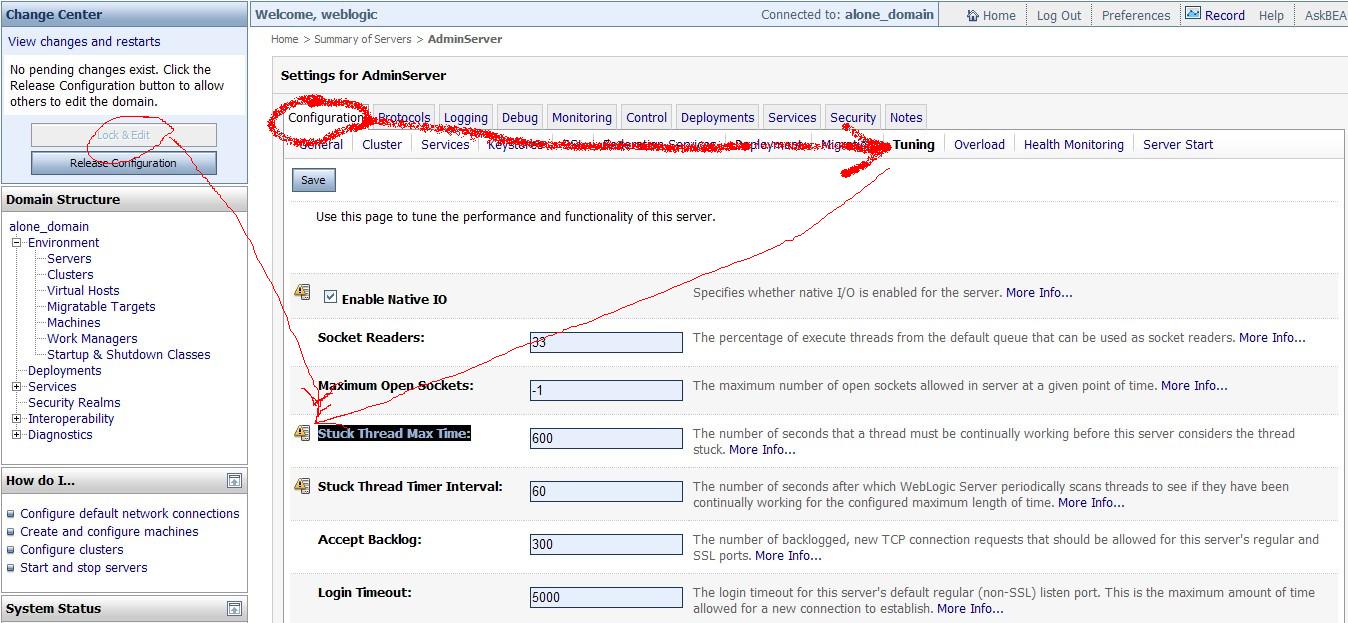Click the Login Timeout input field
The image size is (1348, 623).
pos(606,597)
